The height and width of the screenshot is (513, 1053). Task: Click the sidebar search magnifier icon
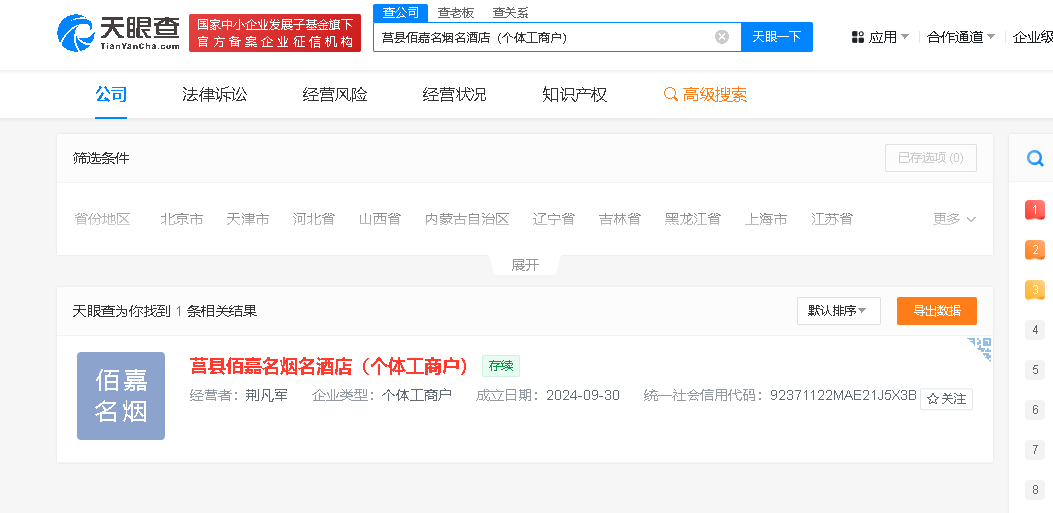click(x=1036, y=158)
